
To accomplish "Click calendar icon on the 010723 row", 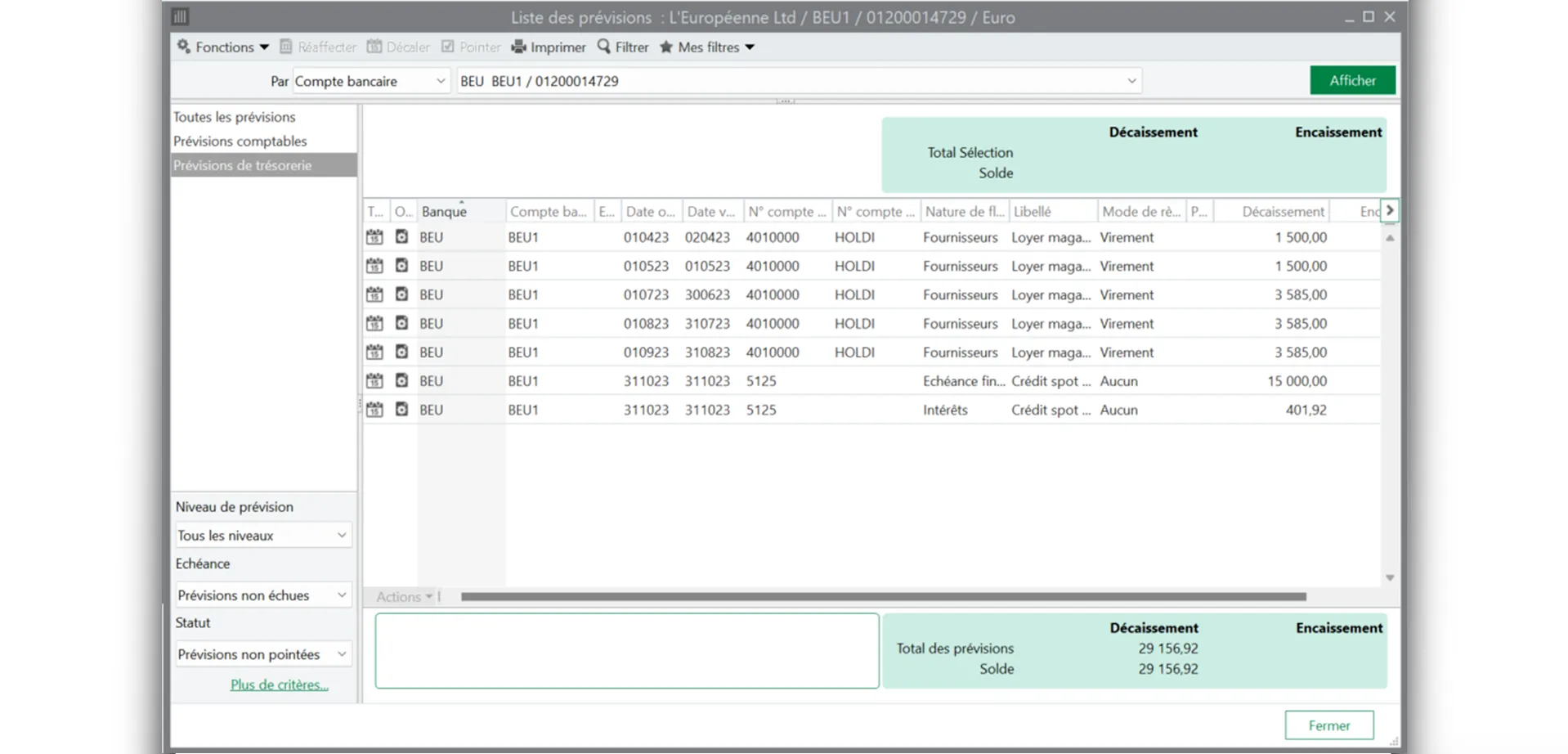I will click(374, 294).
